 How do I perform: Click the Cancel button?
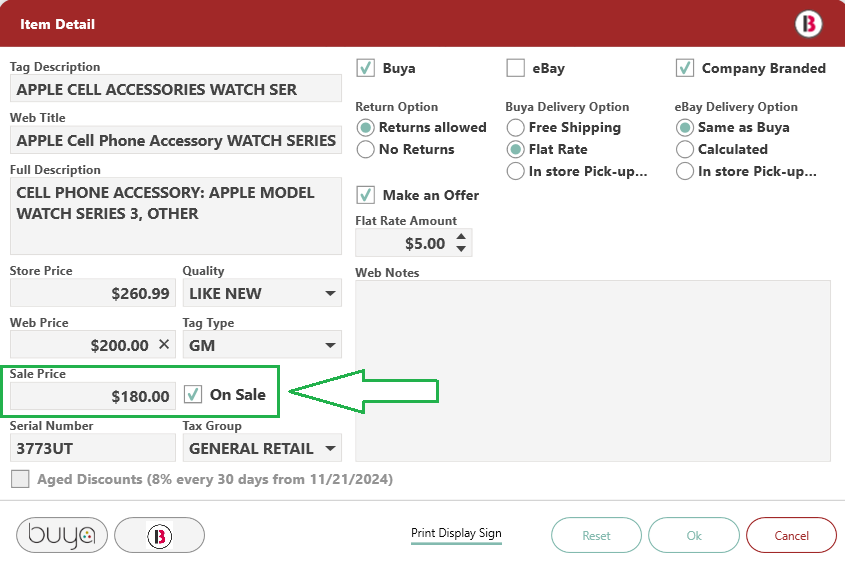pyautogui.click(x=791, y=535)
